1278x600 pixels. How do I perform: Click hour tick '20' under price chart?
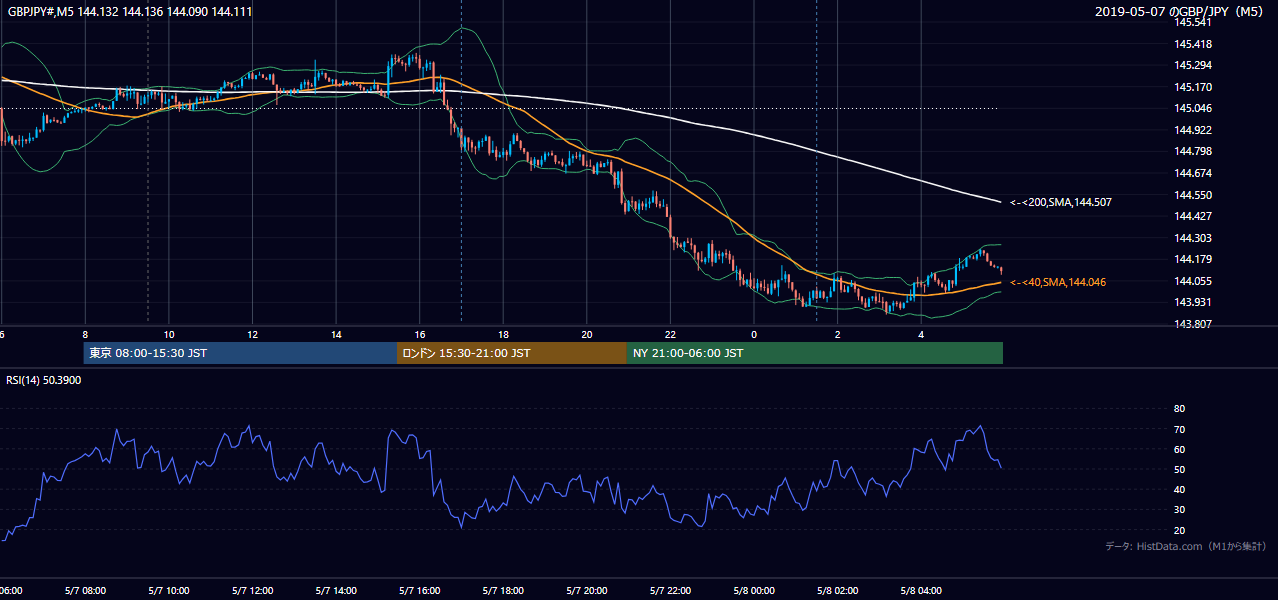tap(587, 334)
